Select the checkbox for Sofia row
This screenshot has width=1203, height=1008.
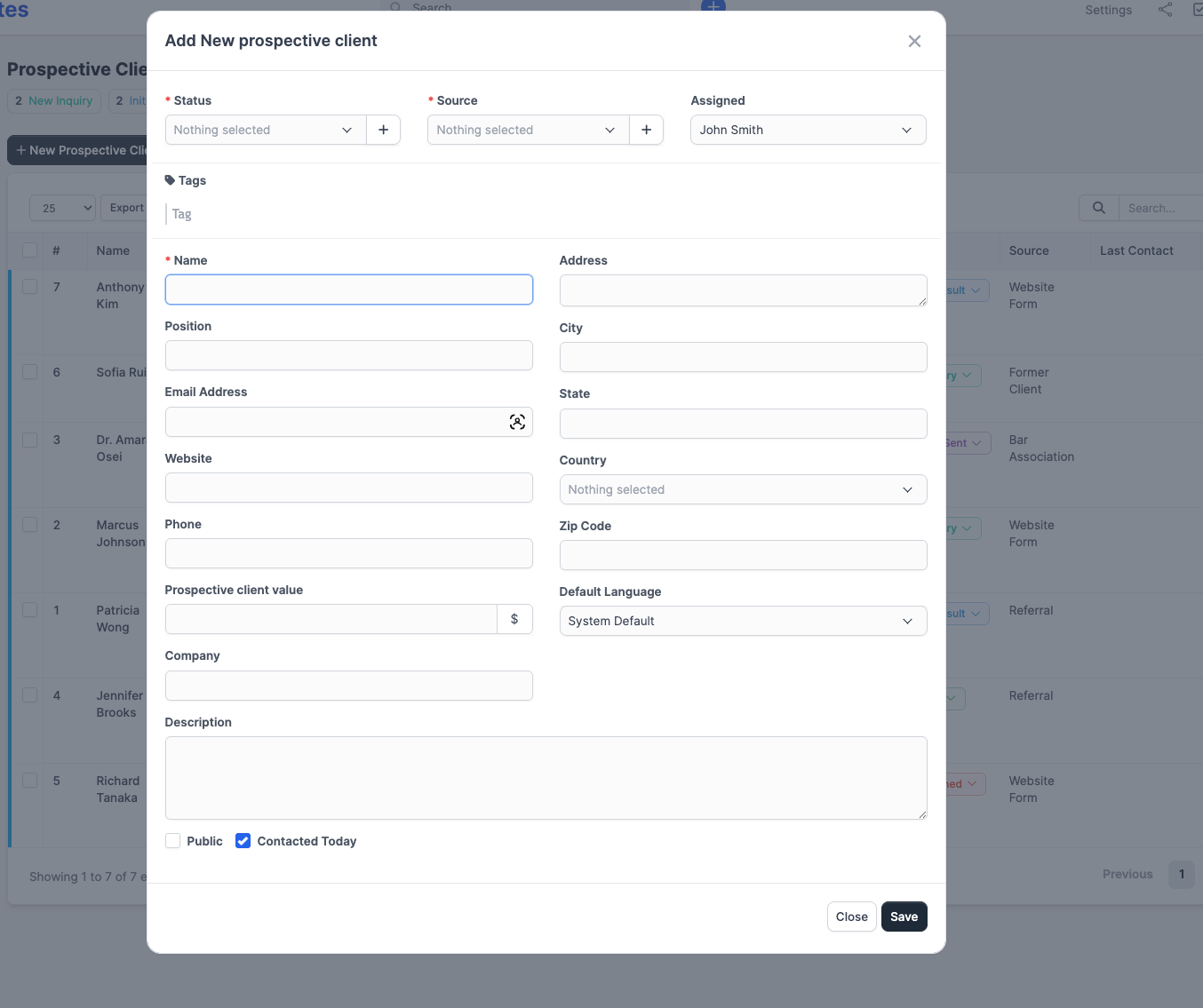point(30,371)
